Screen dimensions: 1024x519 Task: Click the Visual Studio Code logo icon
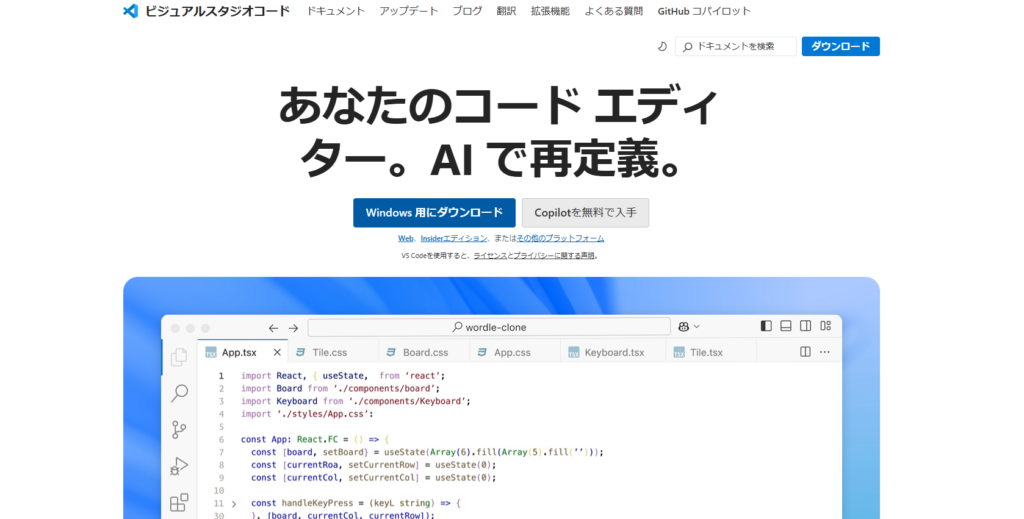pos(131,11)
